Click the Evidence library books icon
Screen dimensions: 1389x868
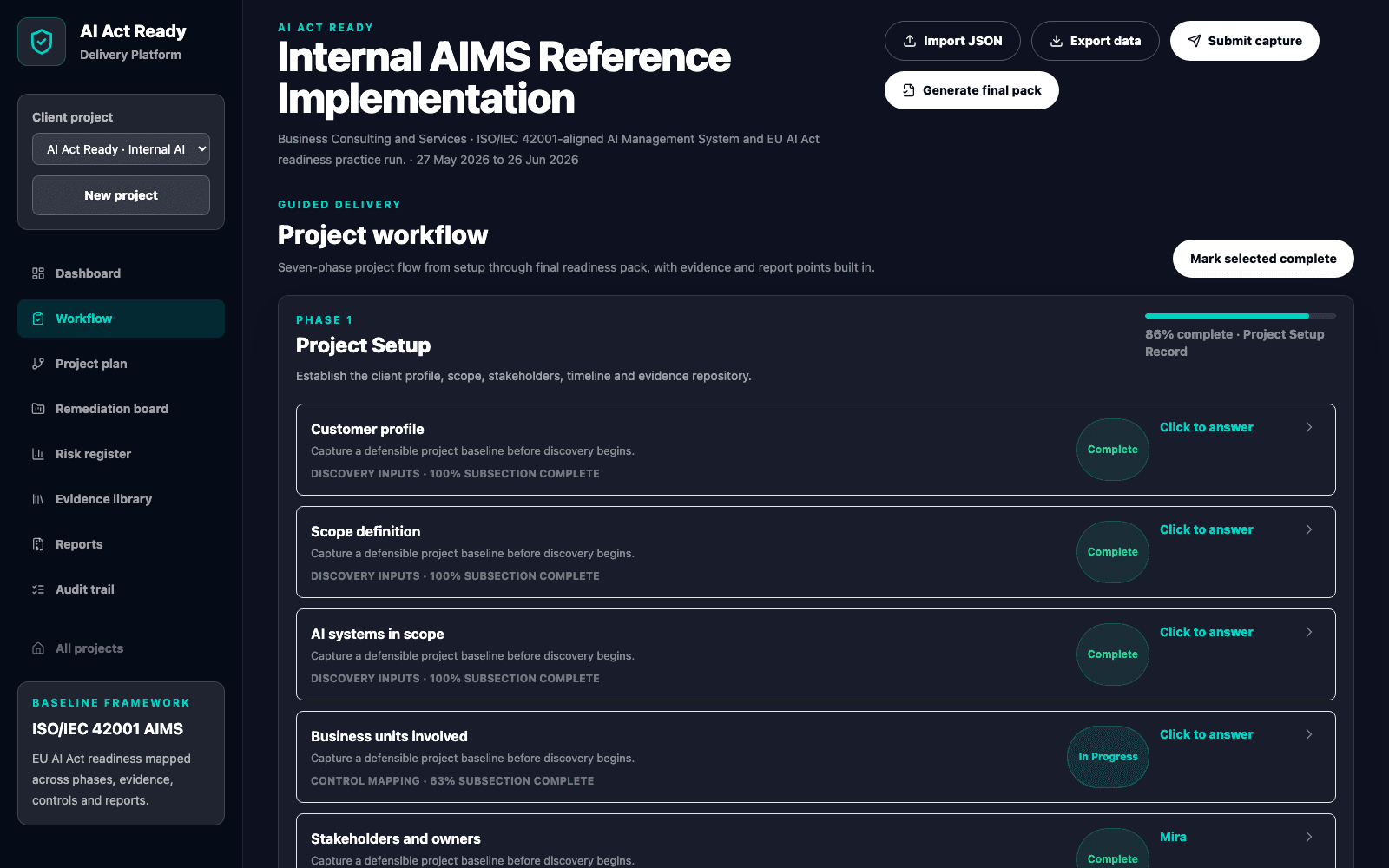(x=38, y=499)
